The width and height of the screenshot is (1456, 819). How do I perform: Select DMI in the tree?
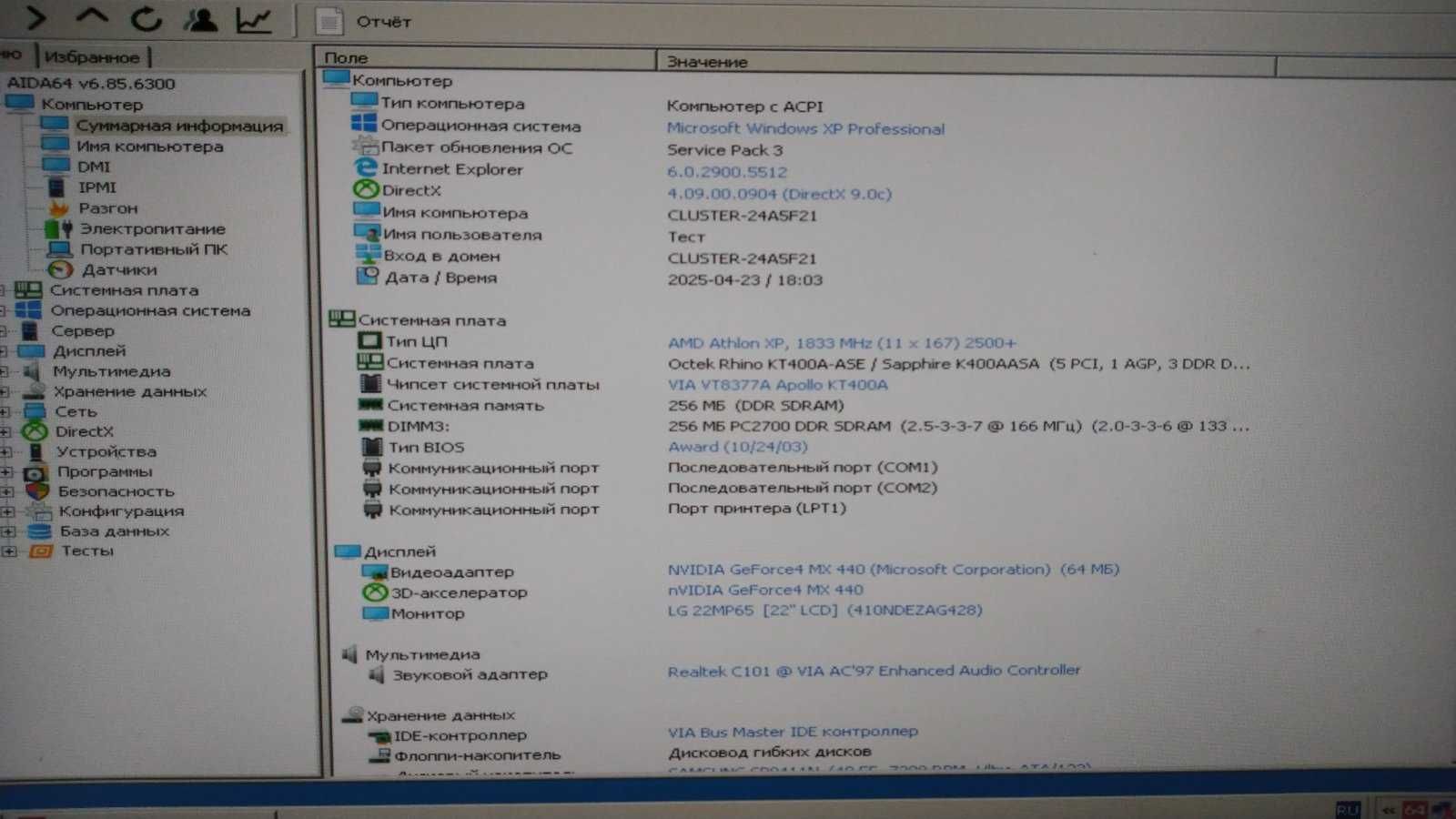[94, 167]
